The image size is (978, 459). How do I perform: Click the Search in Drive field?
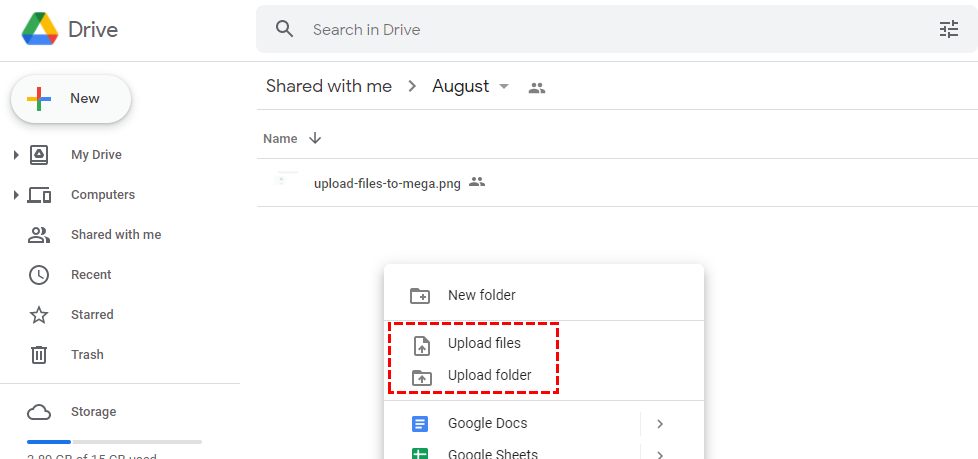pyautogui.click(x=600, y=30)
